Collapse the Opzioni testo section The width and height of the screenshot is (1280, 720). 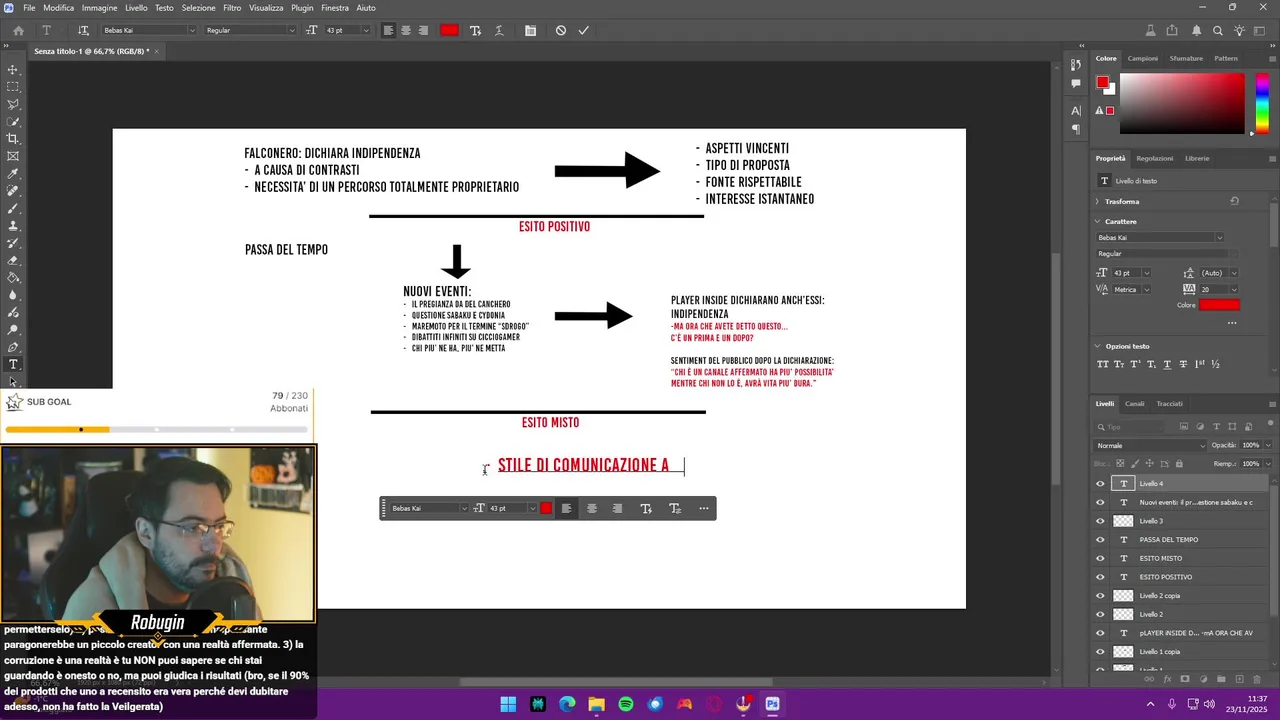1098,346
